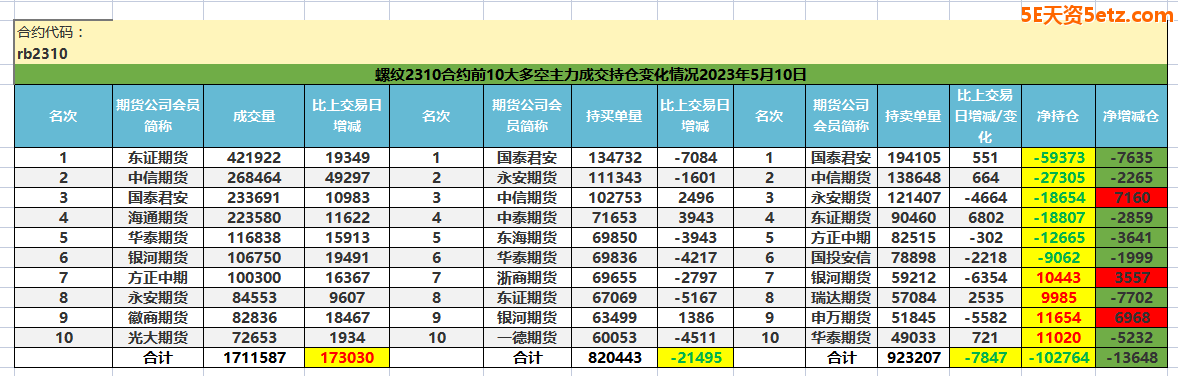
Task: Select red cell 6968 for 申万期货
Action: tap(1131, 317)
